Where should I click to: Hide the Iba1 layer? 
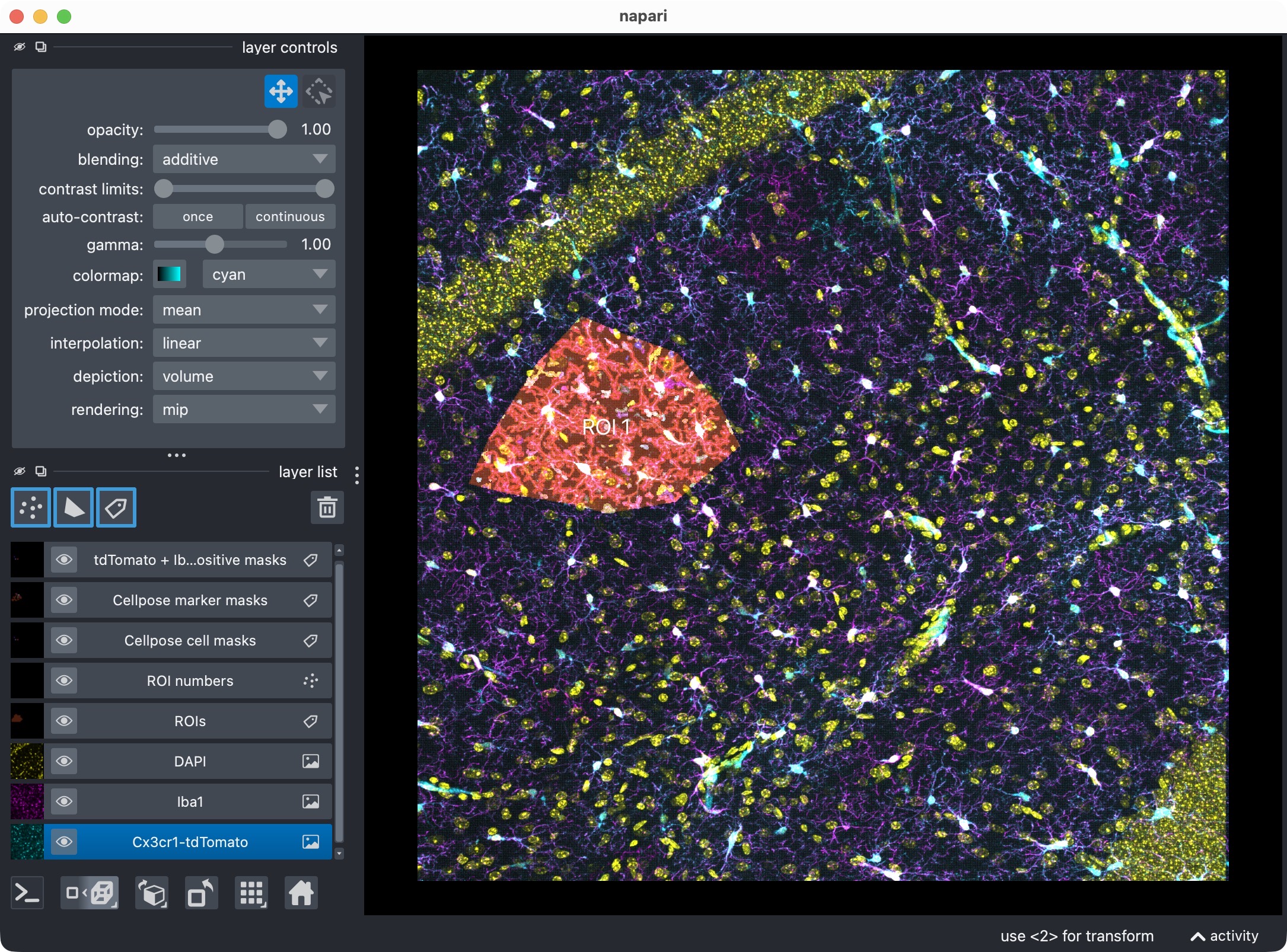tap(64, 802)
